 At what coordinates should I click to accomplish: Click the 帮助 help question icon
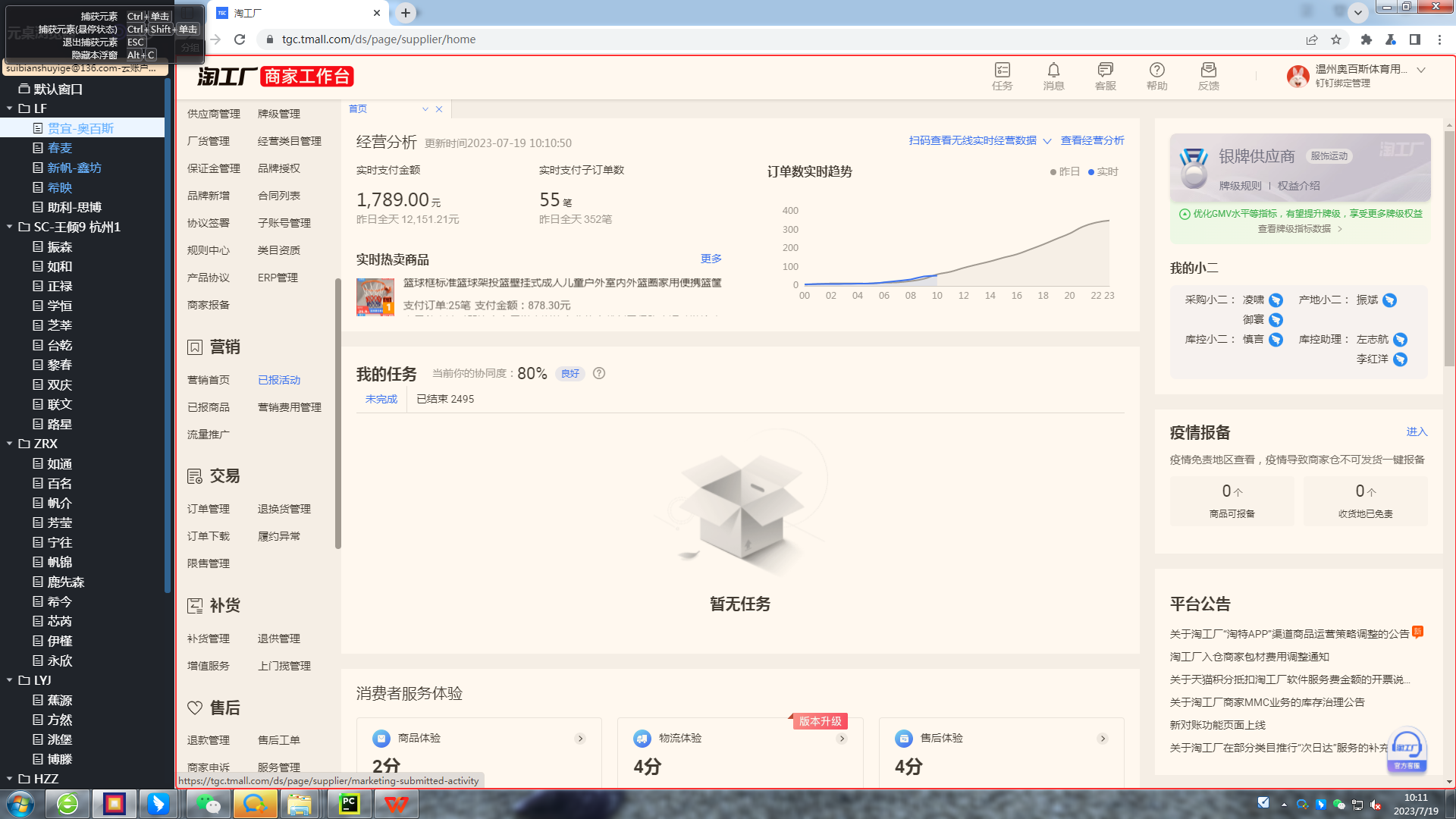click(1156, 71)
